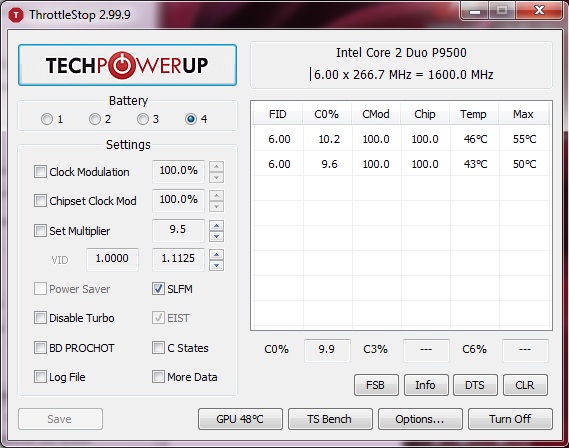Increase Set Multiplier with up arrow
Viewport: 569px width, 448px height.
[217, 226]
